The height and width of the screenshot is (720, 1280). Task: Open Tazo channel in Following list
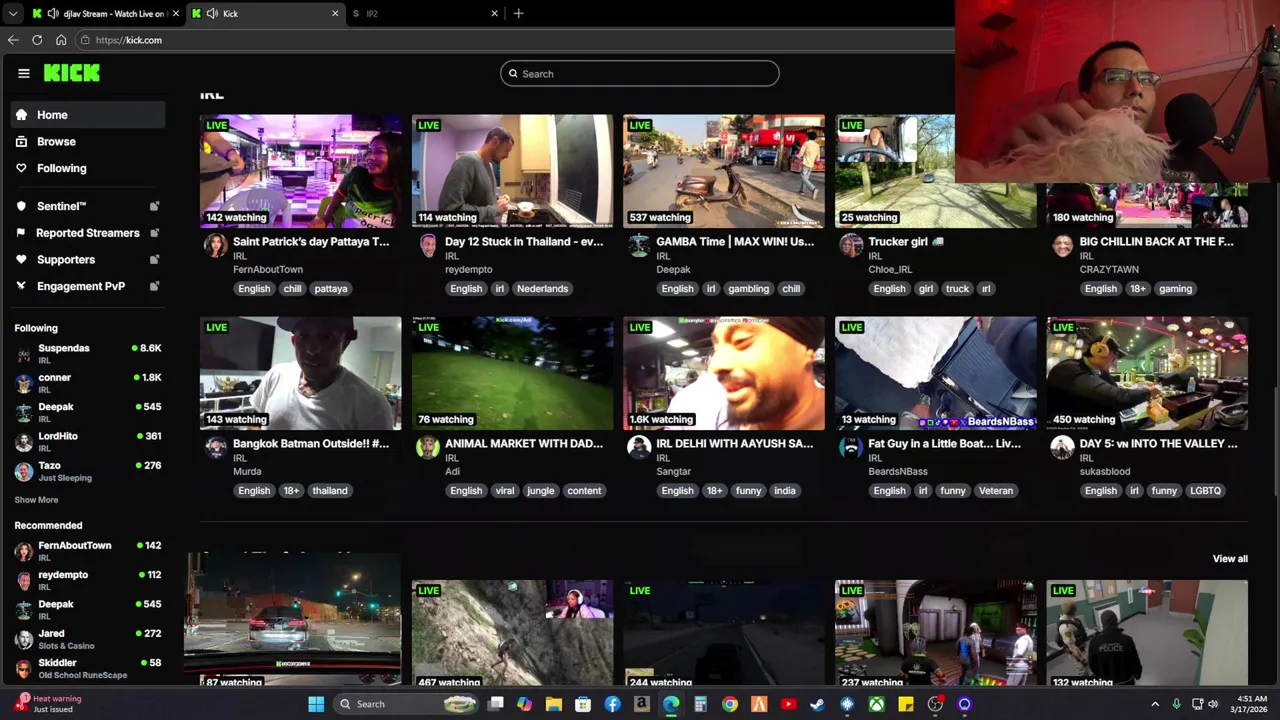point(88,470)
